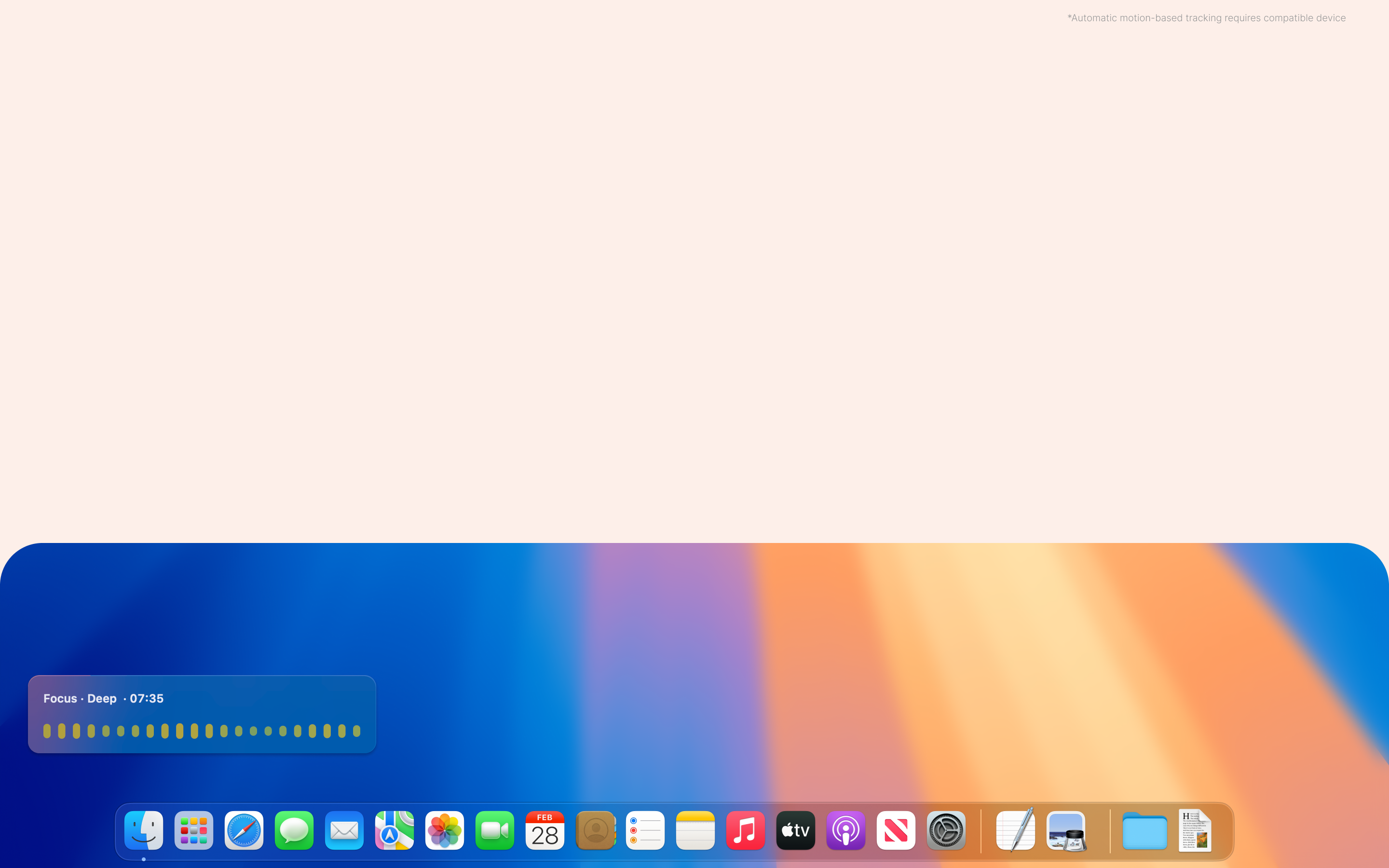Open Launchpad from the Dock

tap(193, 830)
